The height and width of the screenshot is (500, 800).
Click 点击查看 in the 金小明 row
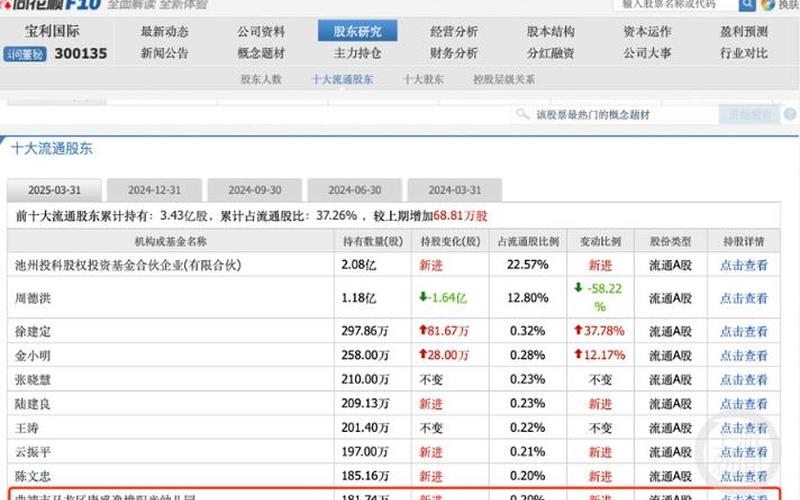(743, 356)
